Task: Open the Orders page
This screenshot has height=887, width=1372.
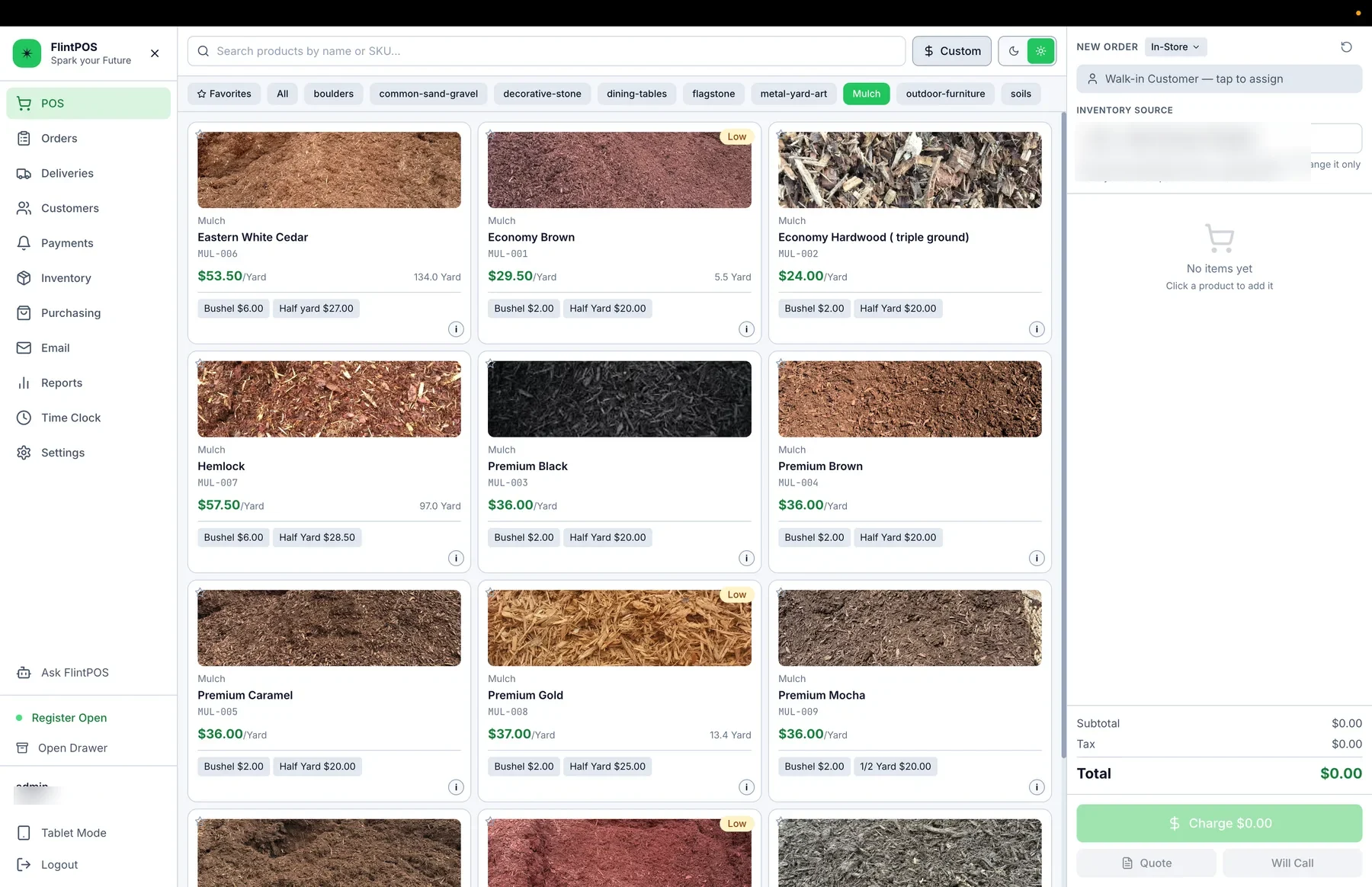Action: pyautogui.click(x=88, y=138)
